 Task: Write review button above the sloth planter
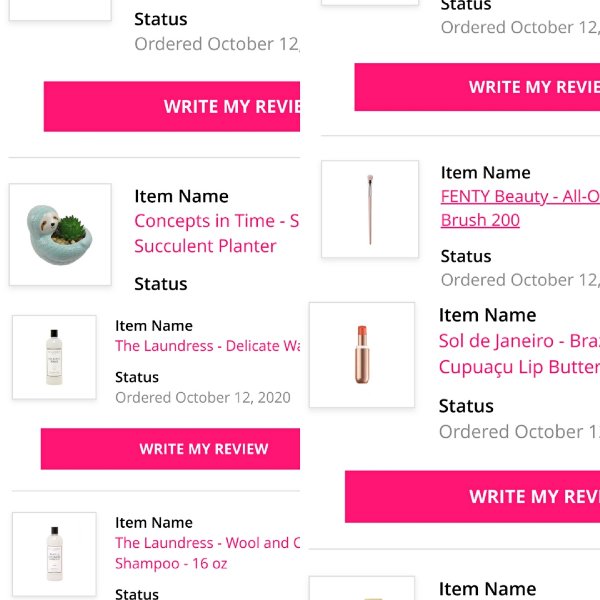pos(172,106)
